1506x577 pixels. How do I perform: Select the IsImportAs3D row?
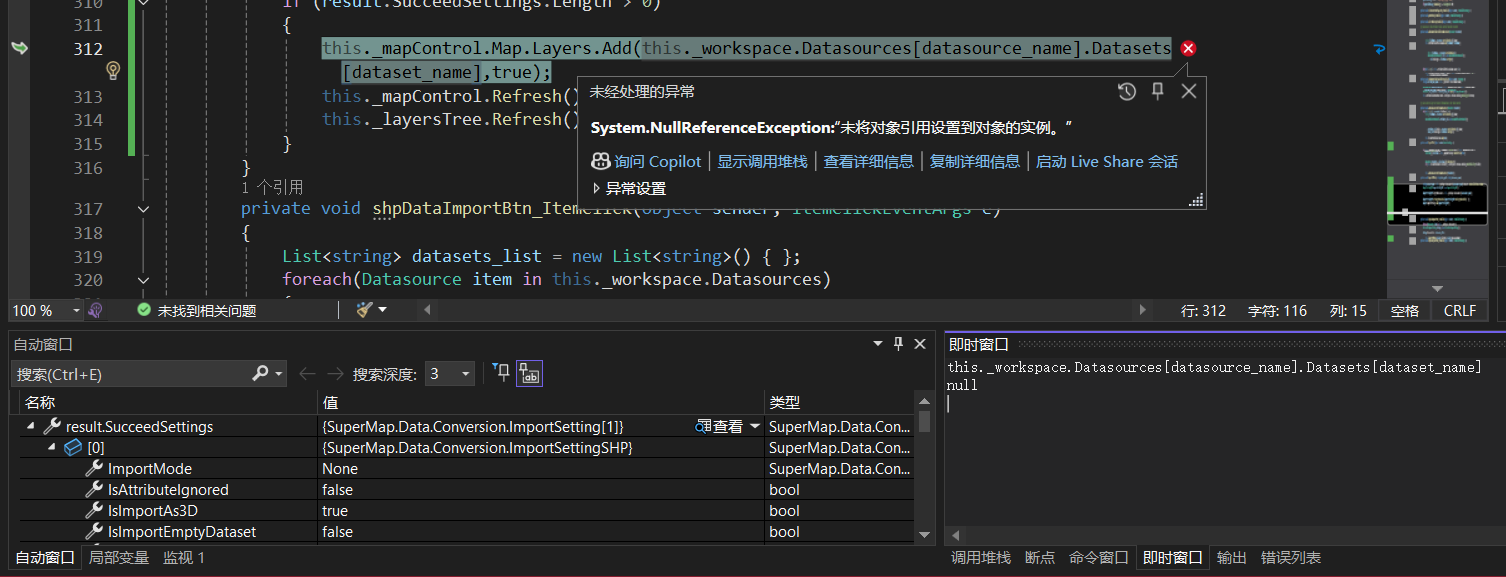pos(466,511)
